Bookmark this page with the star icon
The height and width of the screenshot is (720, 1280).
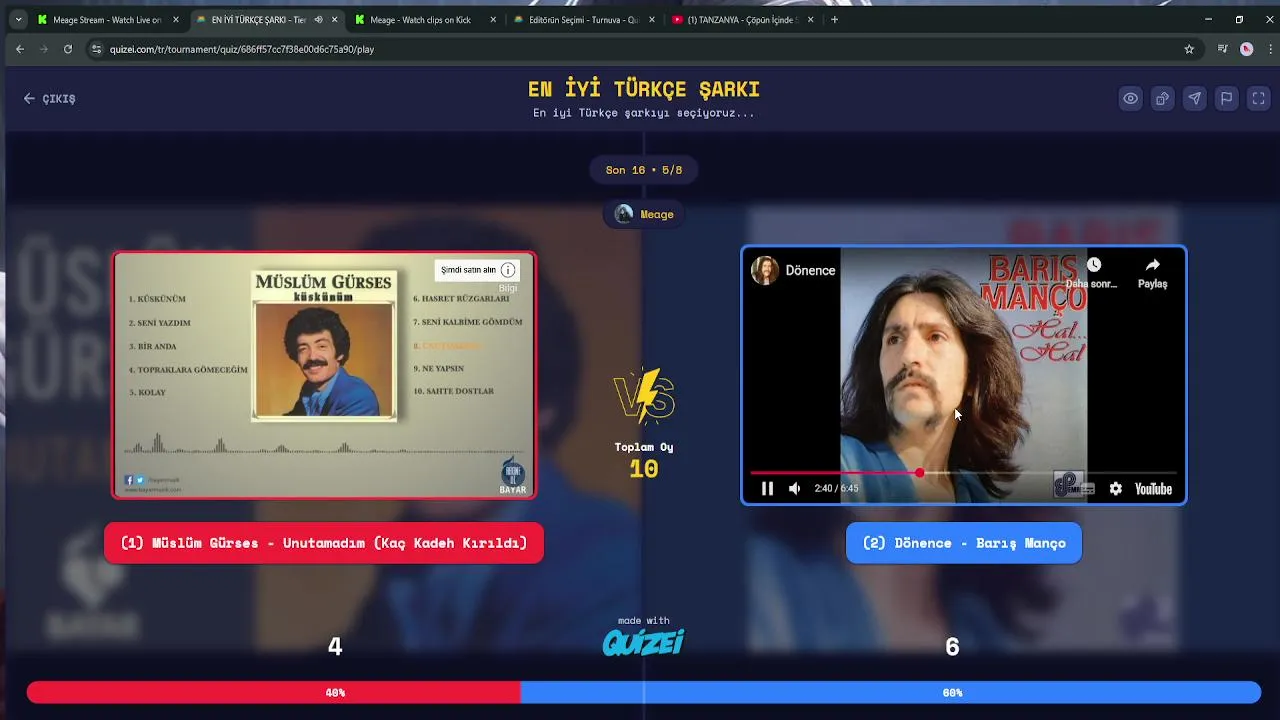1189,49
